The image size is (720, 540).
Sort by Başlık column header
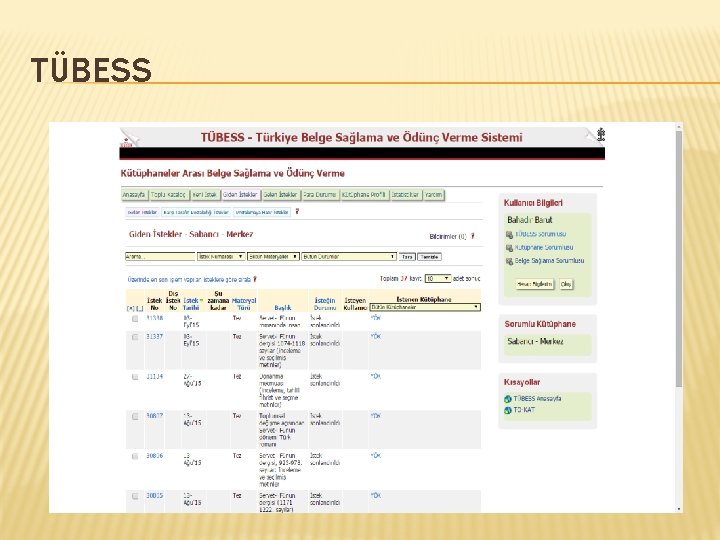click(x=282, y=308)
